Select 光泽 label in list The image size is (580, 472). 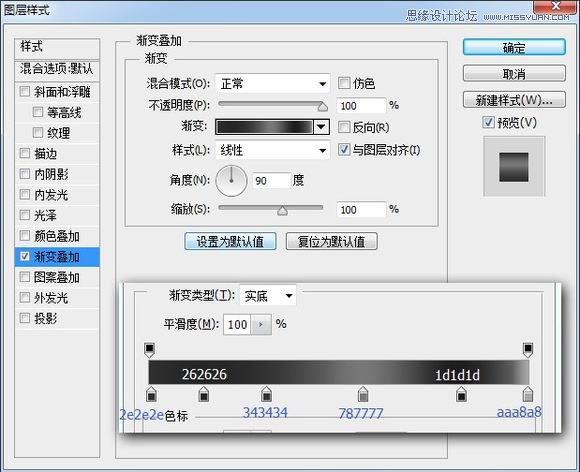point(45,215)
